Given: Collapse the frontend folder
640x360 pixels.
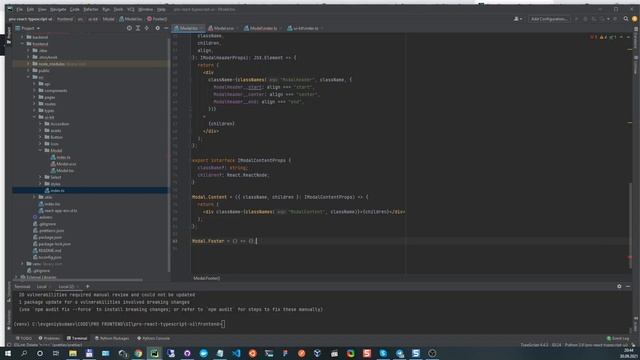Looking at the screenshot, I should [x=22, y=44].
